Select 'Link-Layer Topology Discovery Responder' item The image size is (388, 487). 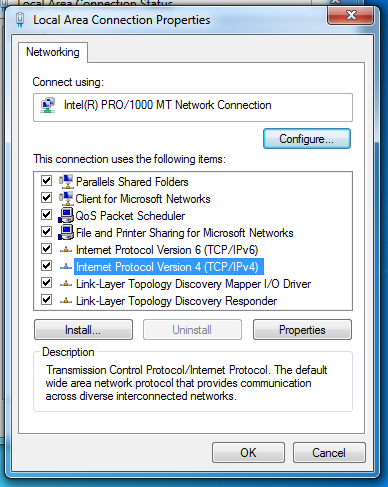tap(176, 301)
